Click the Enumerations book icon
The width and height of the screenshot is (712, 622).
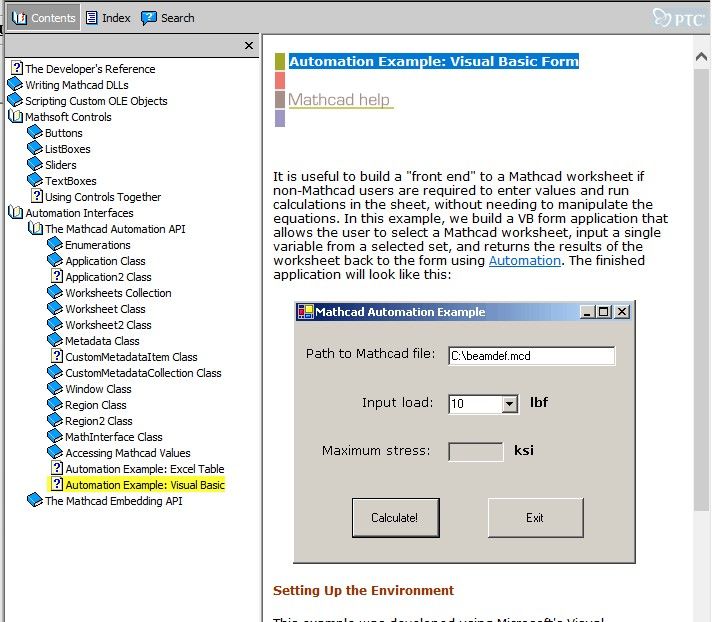coord(55,244)
